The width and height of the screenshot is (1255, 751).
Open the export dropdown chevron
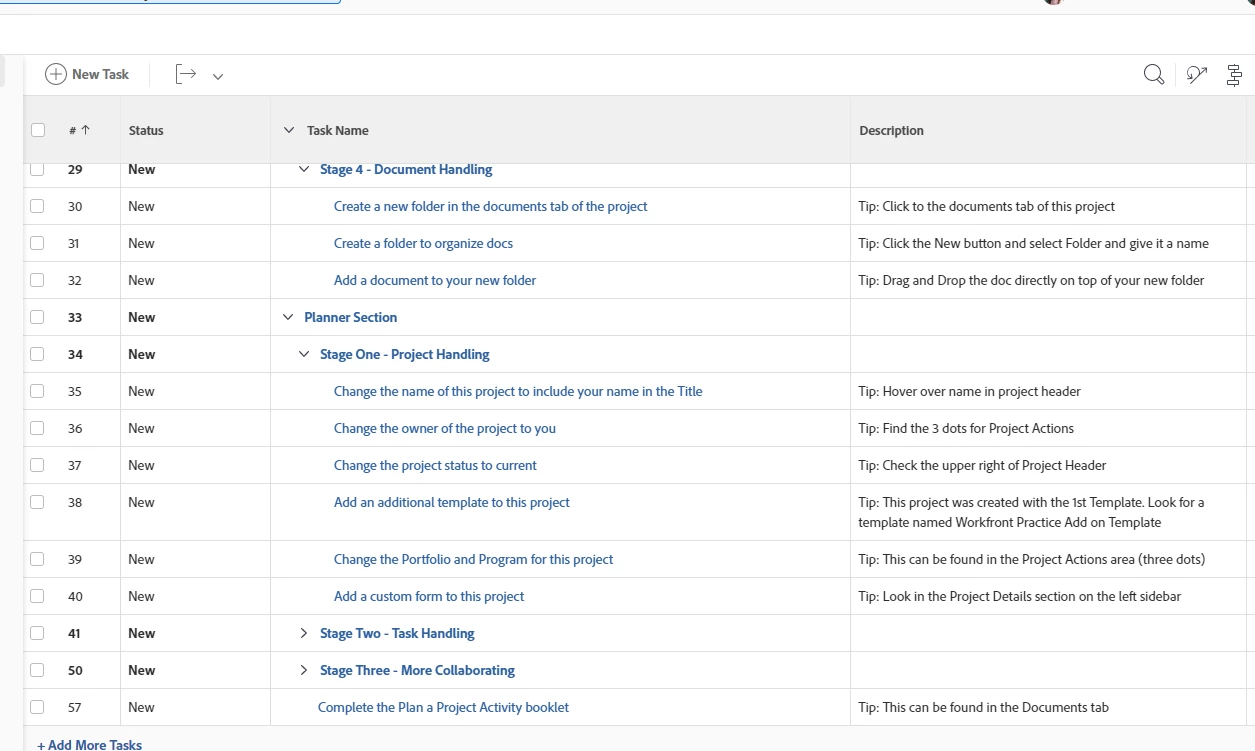(218, 76)
